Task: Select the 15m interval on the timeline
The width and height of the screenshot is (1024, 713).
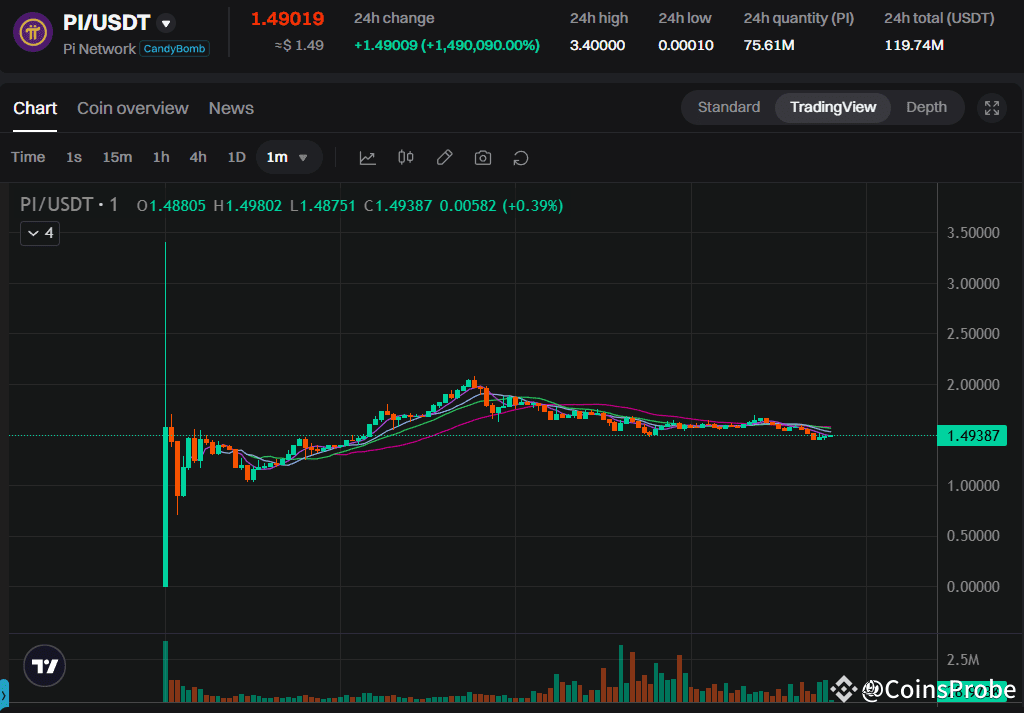Action: tap(117, 157)
